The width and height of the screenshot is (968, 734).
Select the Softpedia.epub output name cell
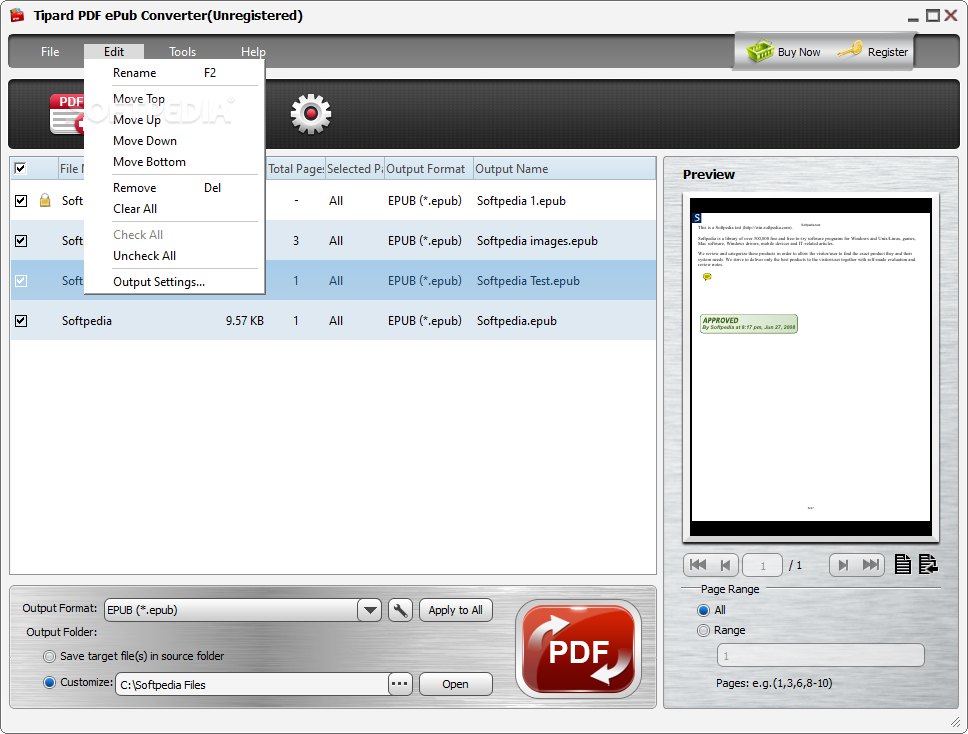(x=517, y=321)
